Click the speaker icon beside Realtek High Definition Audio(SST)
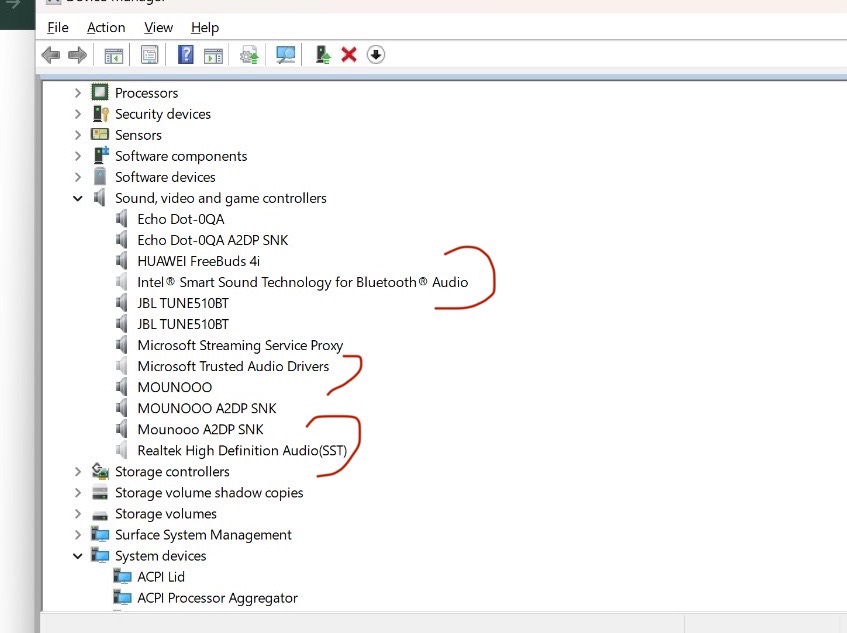Screen dimensions: 847x633 click(x=122, y=450)
